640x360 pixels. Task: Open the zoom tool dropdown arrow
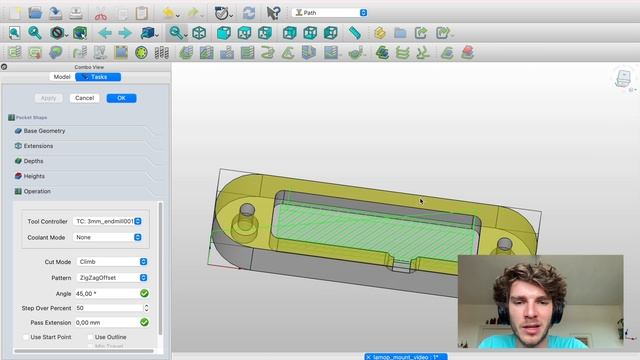186,36
